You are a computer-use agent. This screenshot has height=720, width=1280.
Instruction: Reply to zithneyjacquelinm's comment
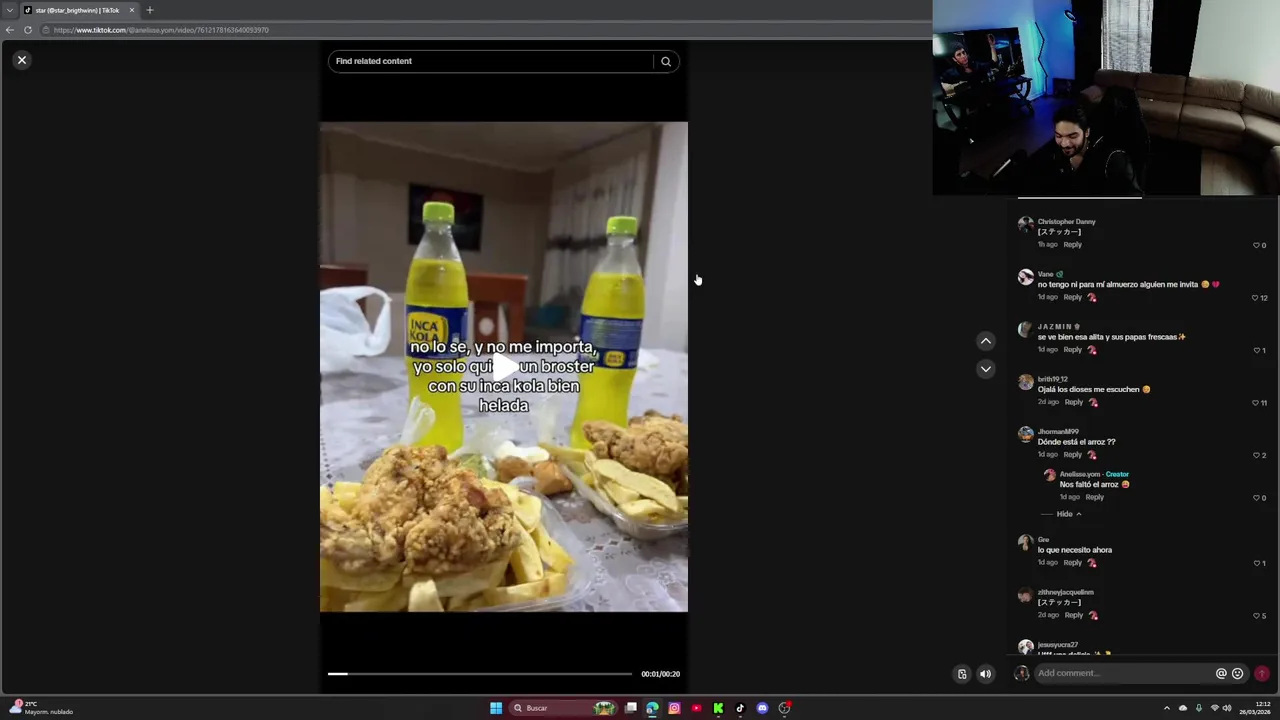coord(1073,615)
